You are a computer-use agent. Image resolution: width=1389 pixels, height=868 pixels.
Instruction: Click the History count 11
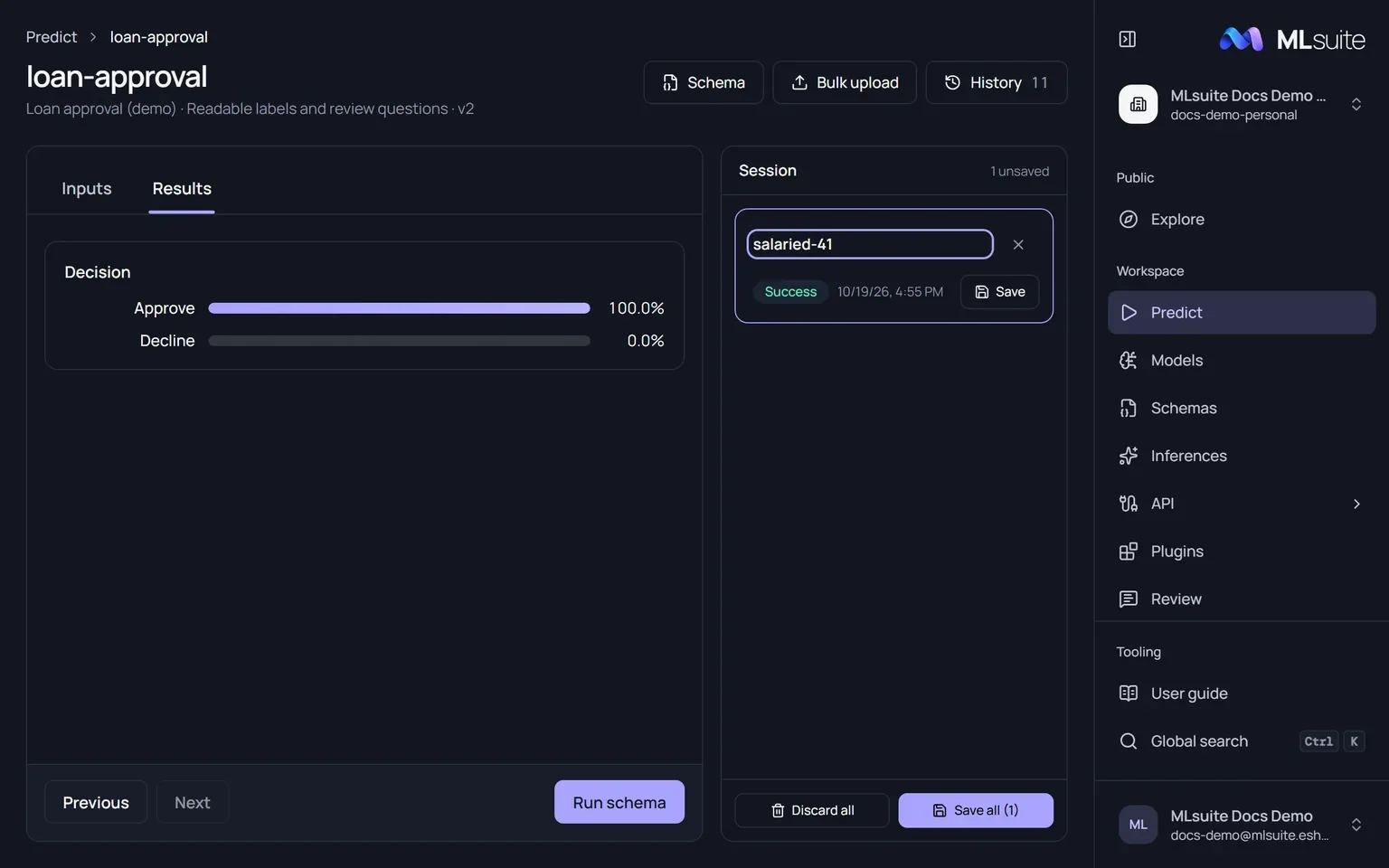[x=1040, y=82]
